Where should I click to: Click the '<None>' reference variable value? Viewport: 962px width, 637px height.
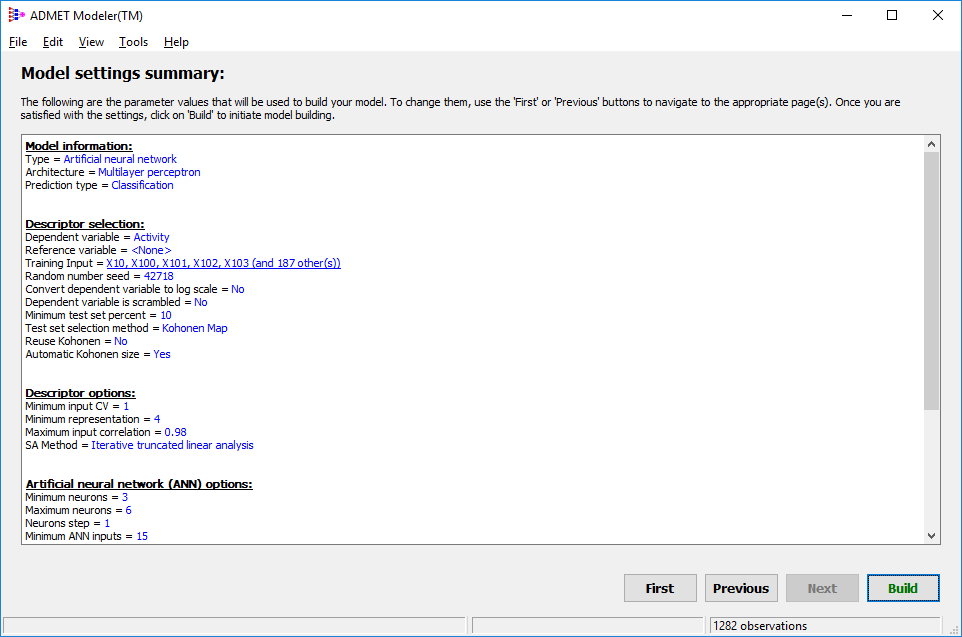(x=152, y=250)
